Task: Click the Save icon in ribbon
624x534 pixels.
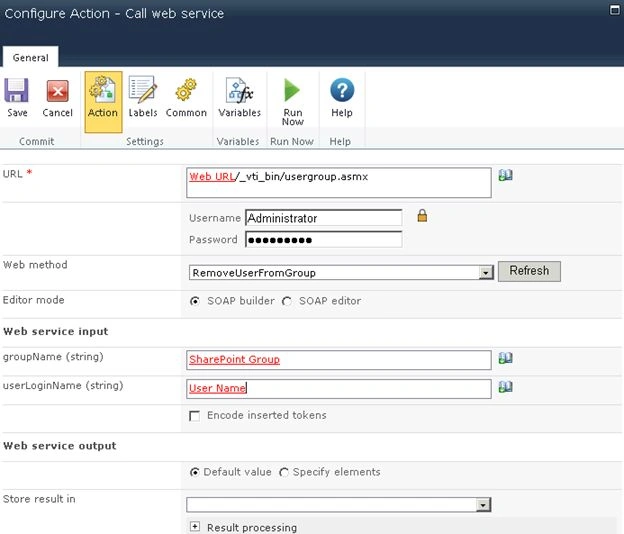Action: pos(17,91)
